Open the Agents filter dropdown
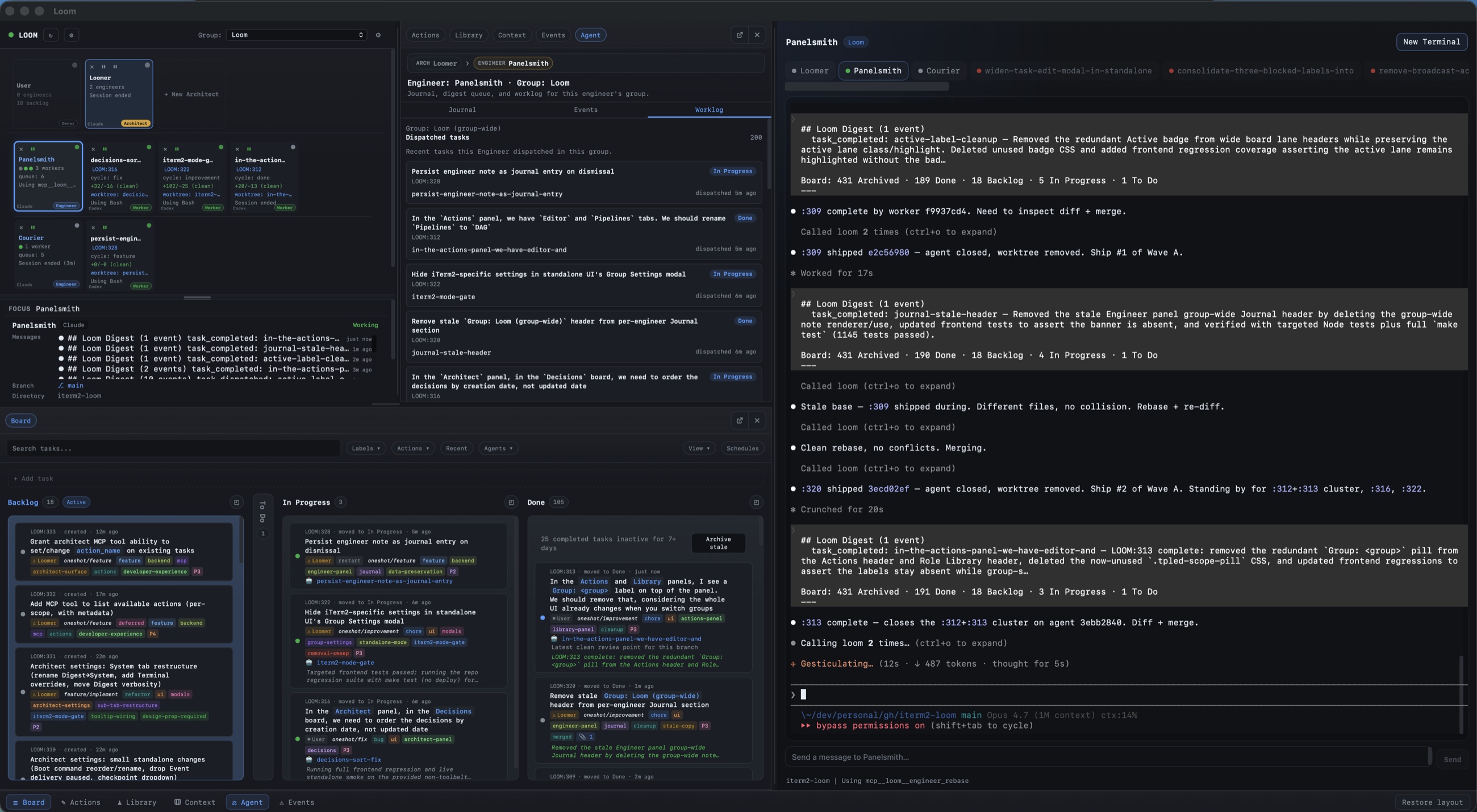1477x812 pixels. click(x=498, y=448)
